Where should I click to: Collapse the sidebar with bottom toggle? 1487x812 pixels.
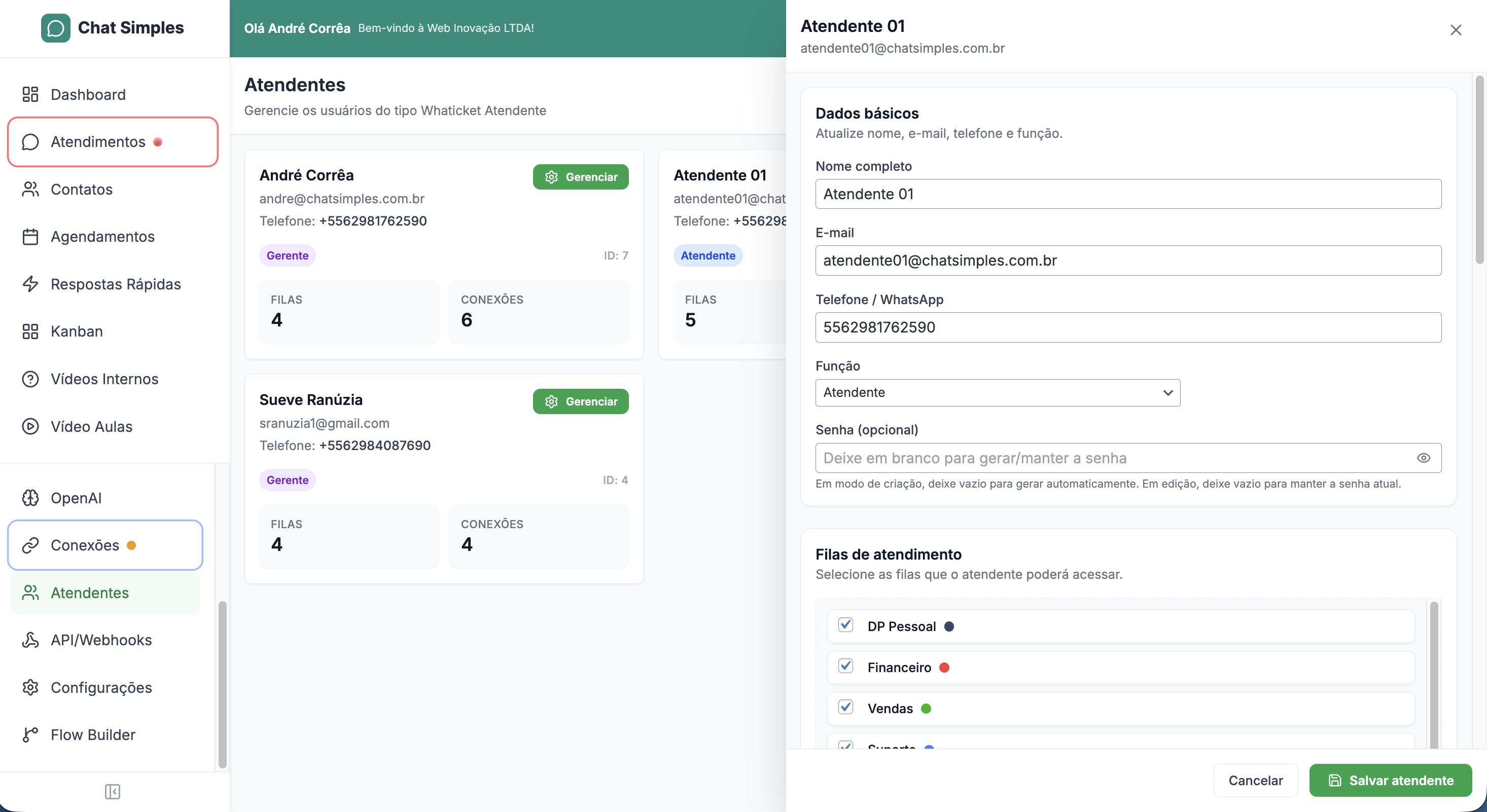(113, 791)
